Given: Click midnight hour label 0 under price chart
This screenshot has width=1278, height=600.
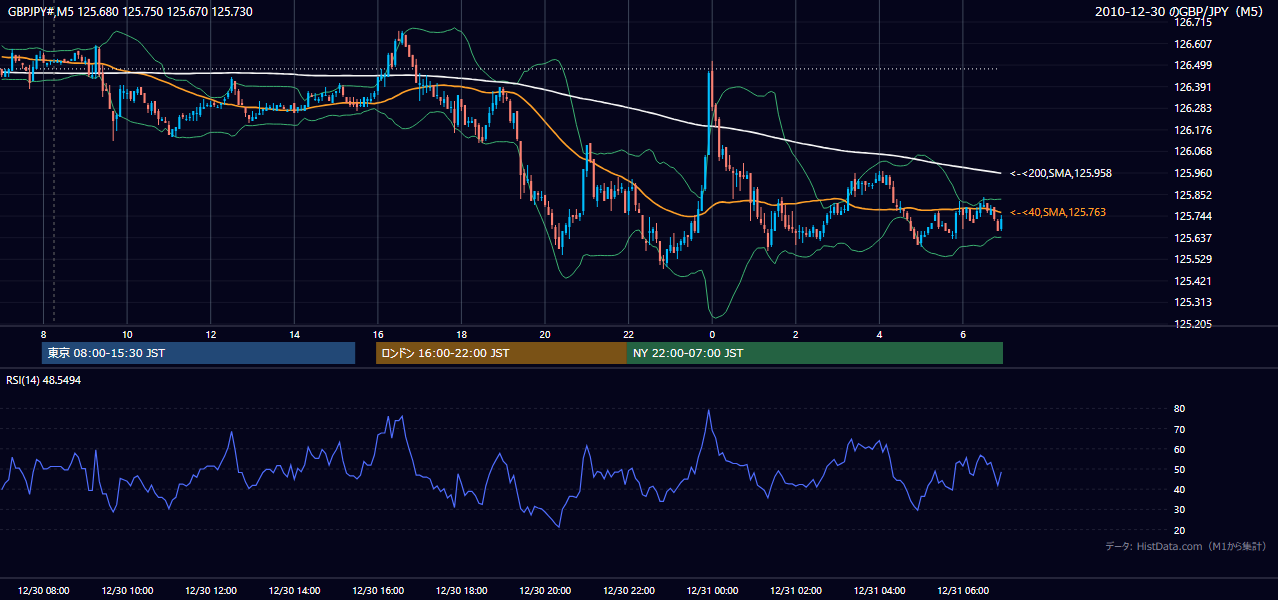Looking at the screenshot, I should (712, 334).
